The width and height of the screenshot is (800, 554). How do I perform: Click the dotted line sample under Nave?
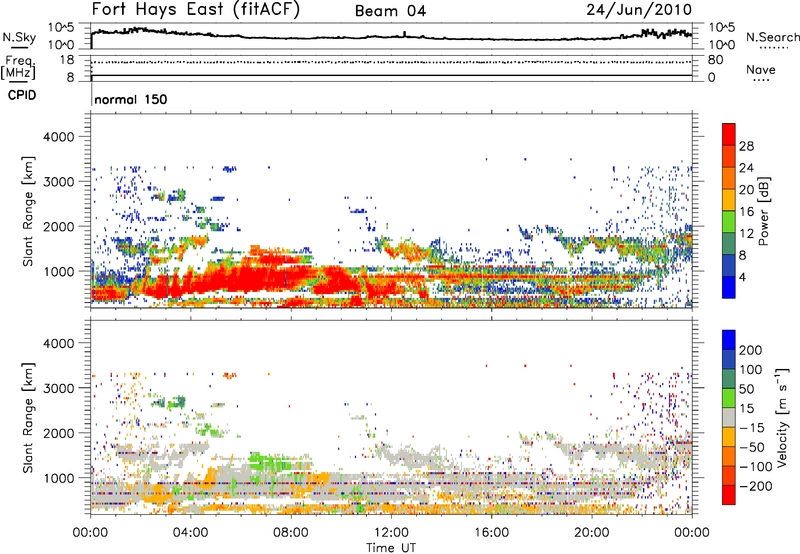761,81
